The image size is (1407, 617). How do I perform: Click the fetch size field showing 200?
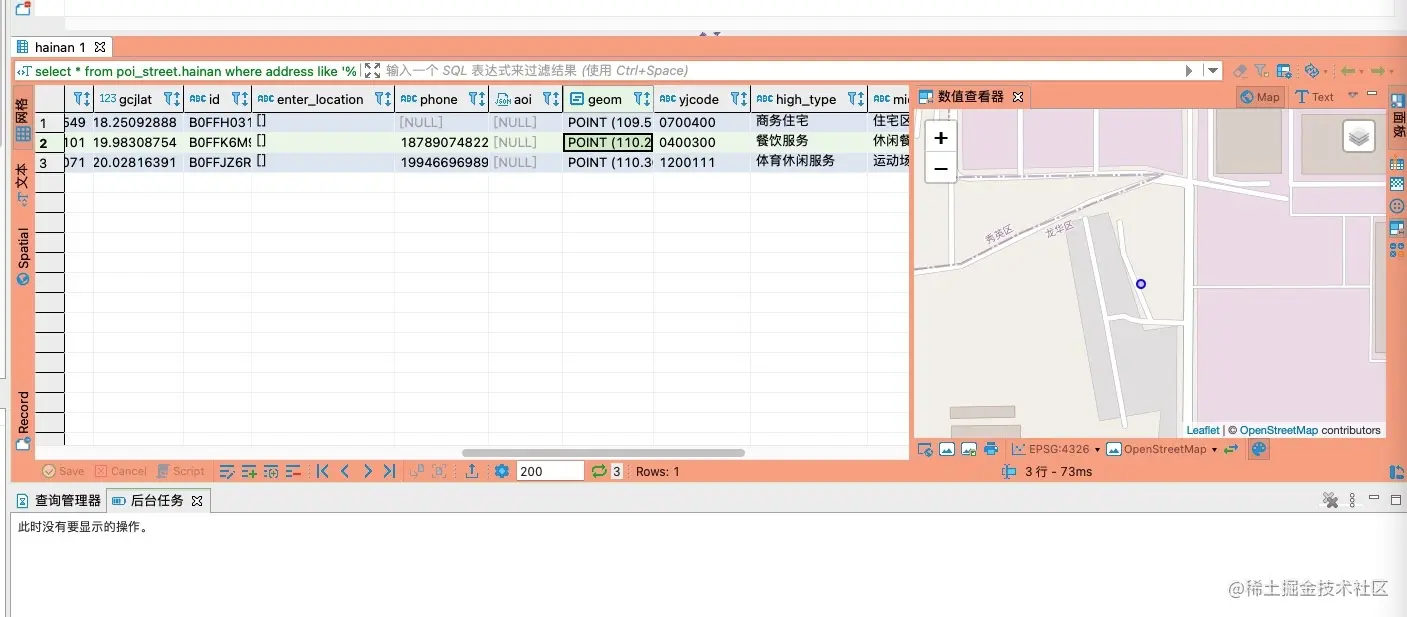point(550,471)
